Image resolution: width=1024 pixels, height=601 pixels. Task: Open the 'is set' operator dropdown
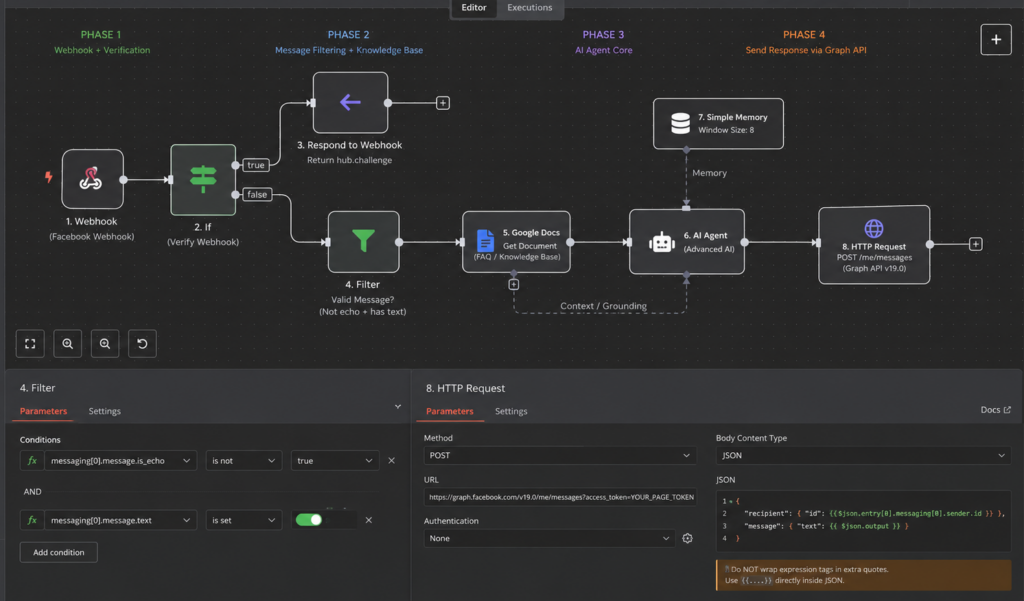pyautogui.click(x=244, y=520)
